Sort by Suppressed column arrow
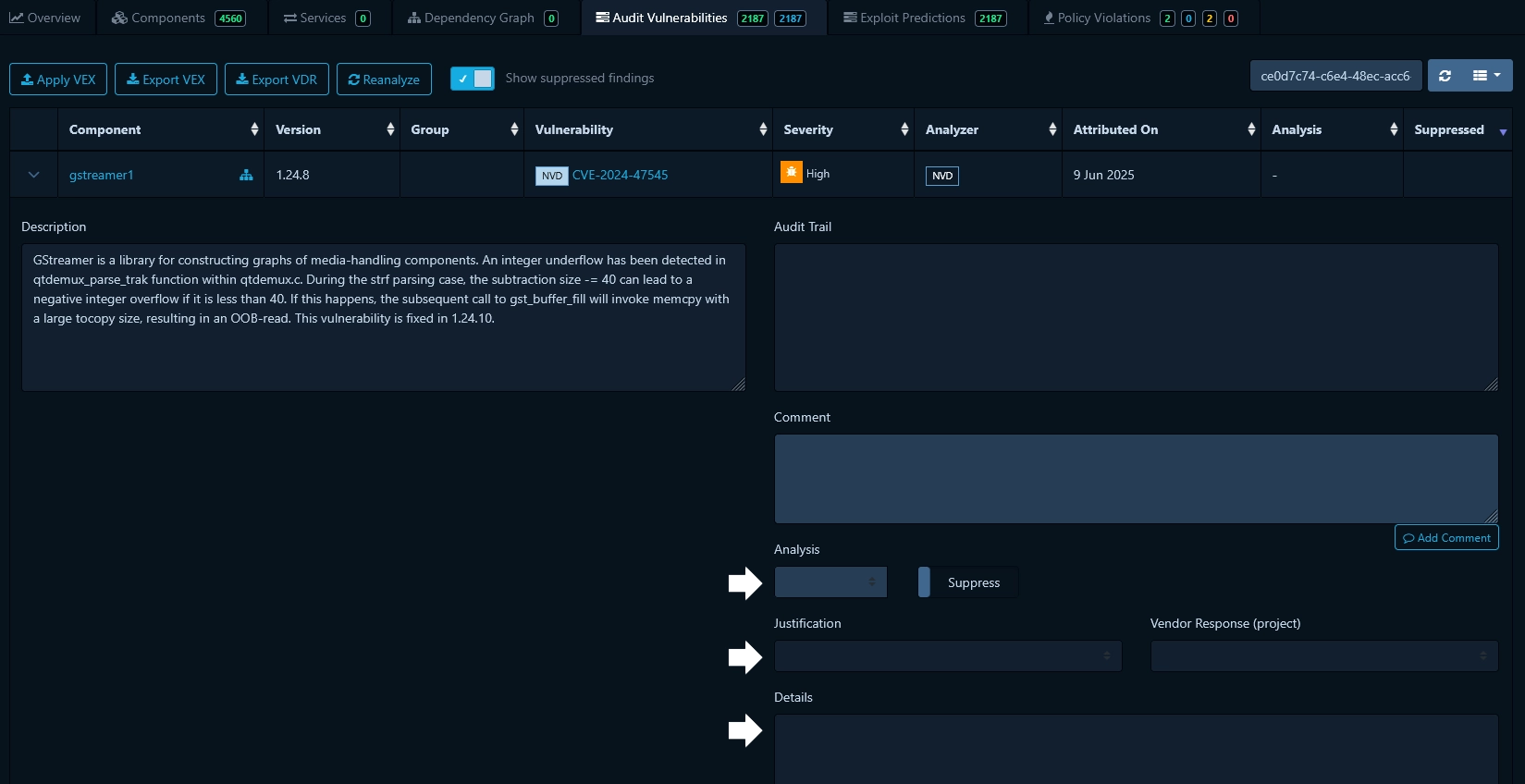 [x=1503, y=131]
